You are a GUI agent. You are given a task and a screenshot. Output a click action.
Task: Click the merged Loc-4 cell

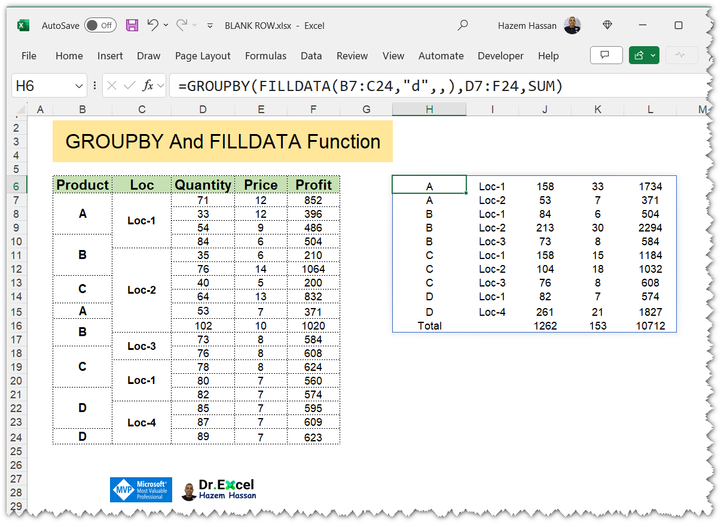pyautogui.click(x=142, y=423)
